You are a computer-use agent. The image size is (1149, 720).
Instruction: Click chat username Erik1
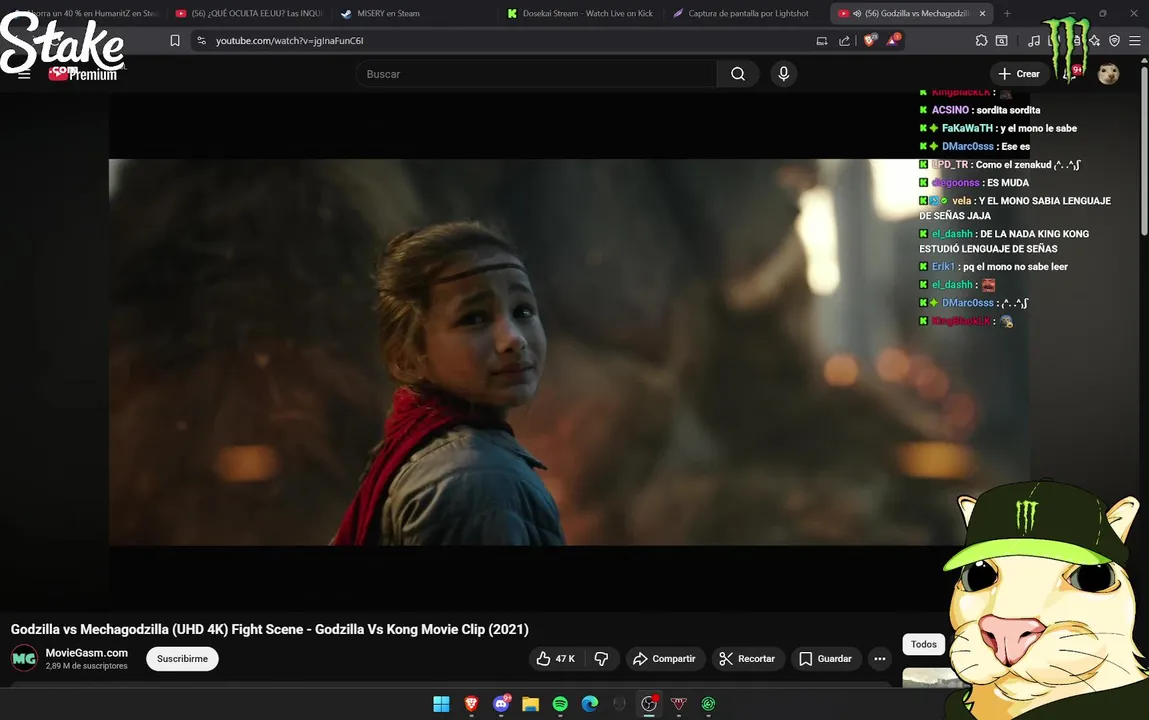pyautogui.click(x=943, y=267)
